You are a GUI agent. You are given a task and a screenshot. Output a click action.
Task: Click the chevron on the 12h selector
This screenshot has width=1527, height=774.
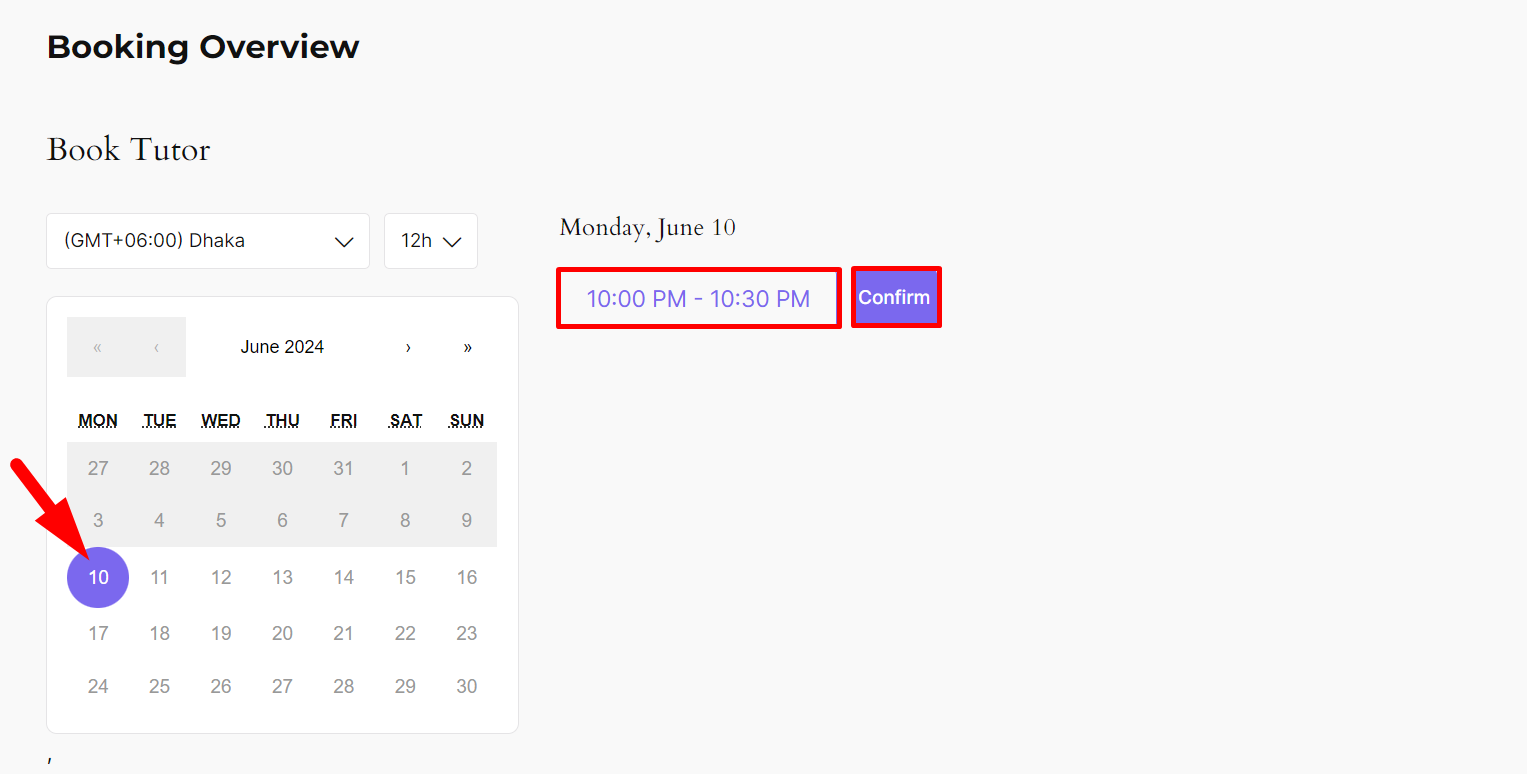pos(452,241)
